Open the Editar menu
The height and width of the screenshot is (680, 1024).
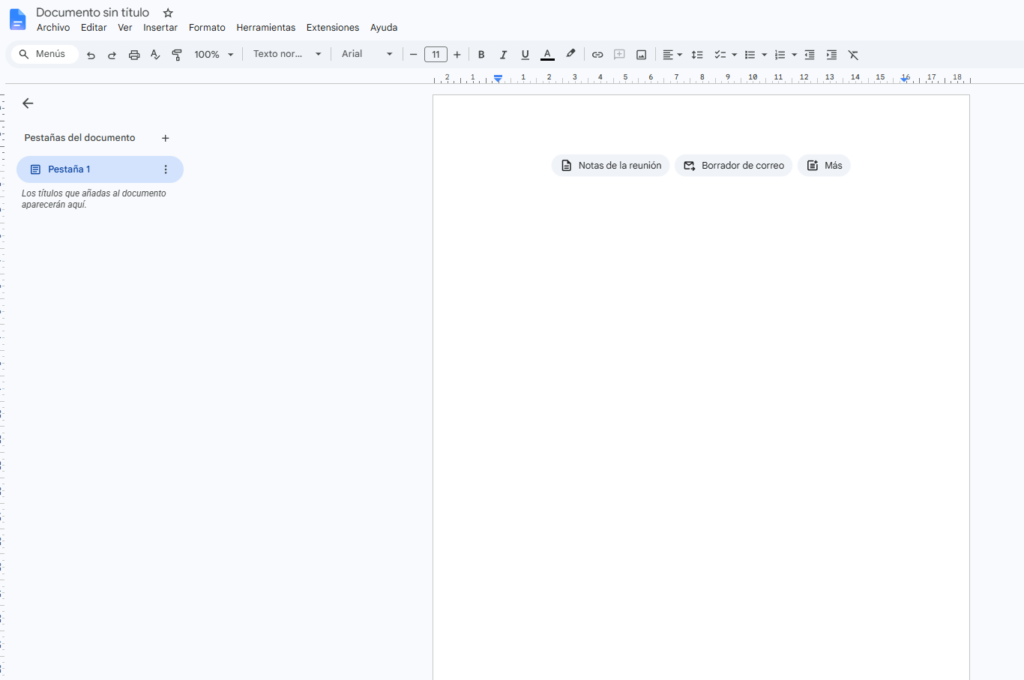(93, 27)
